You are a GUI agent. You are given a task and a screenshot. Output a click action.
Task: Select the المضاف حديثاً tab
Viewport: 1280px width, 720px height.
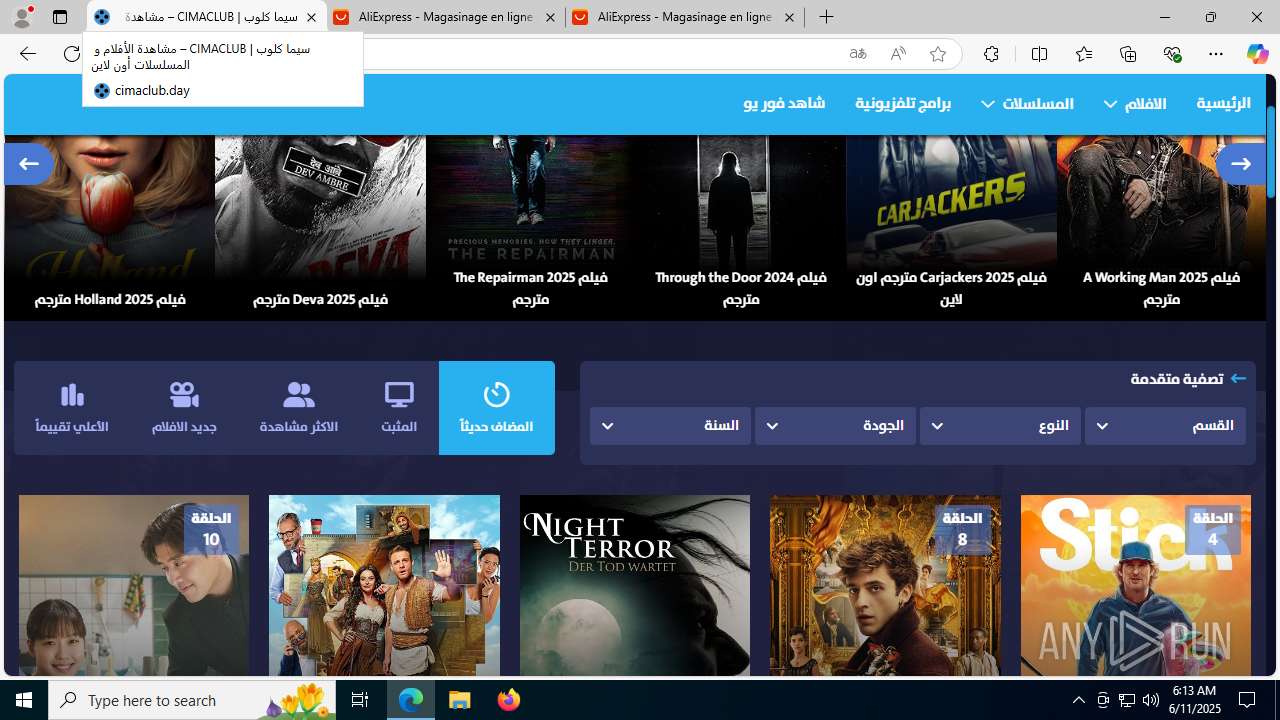click(x=497, y=408)
